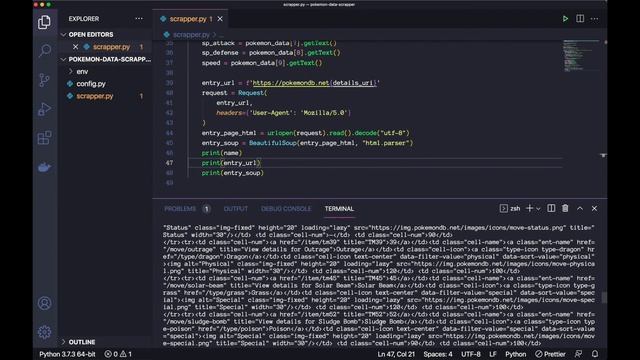This screenshot has height=360, width=640.
Task: Click the Prettier status bar item
Action: [x=550, y=354]
